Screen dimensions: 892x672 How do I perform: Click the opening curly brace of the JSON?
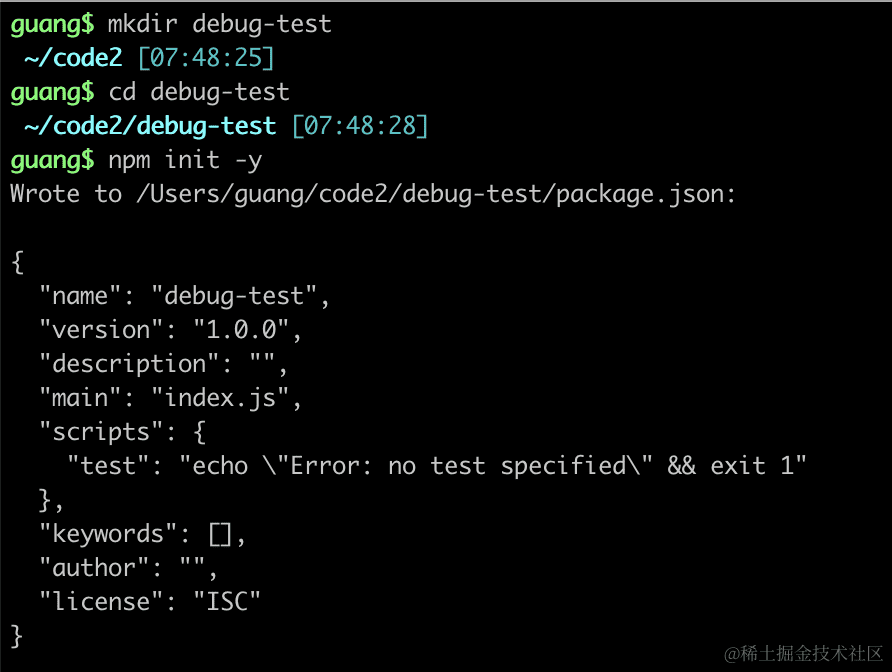(x=17, y=262)
